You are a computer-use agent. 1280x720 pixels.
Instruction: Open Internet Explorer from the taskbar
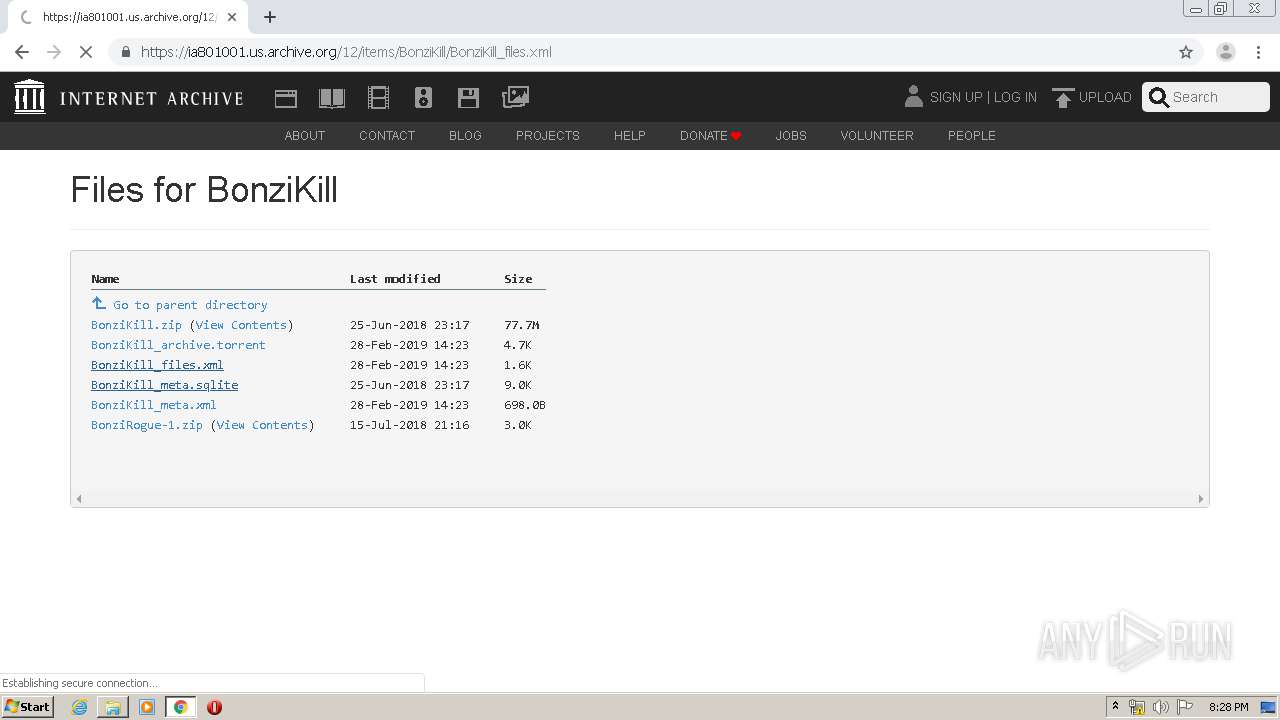[79, 707]
